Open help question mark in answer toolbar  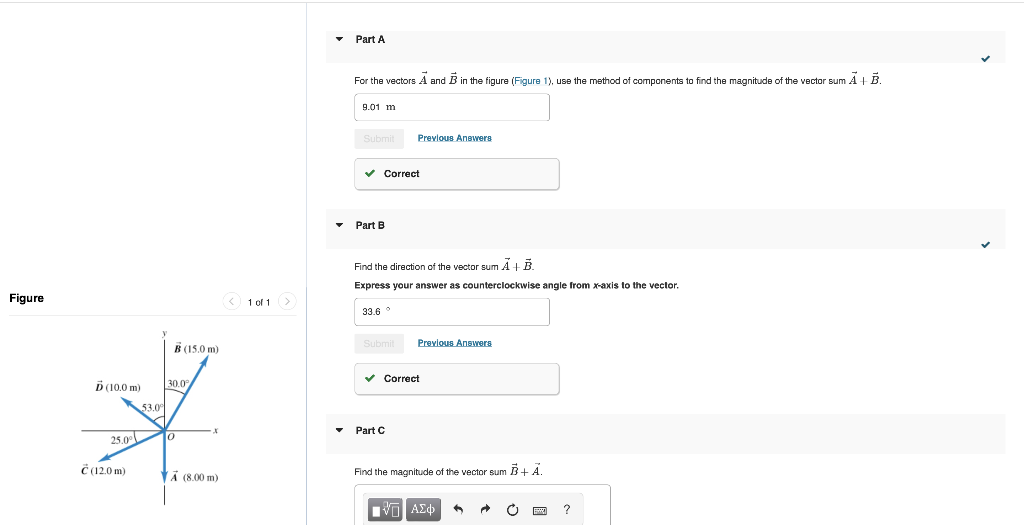point(567,510)
